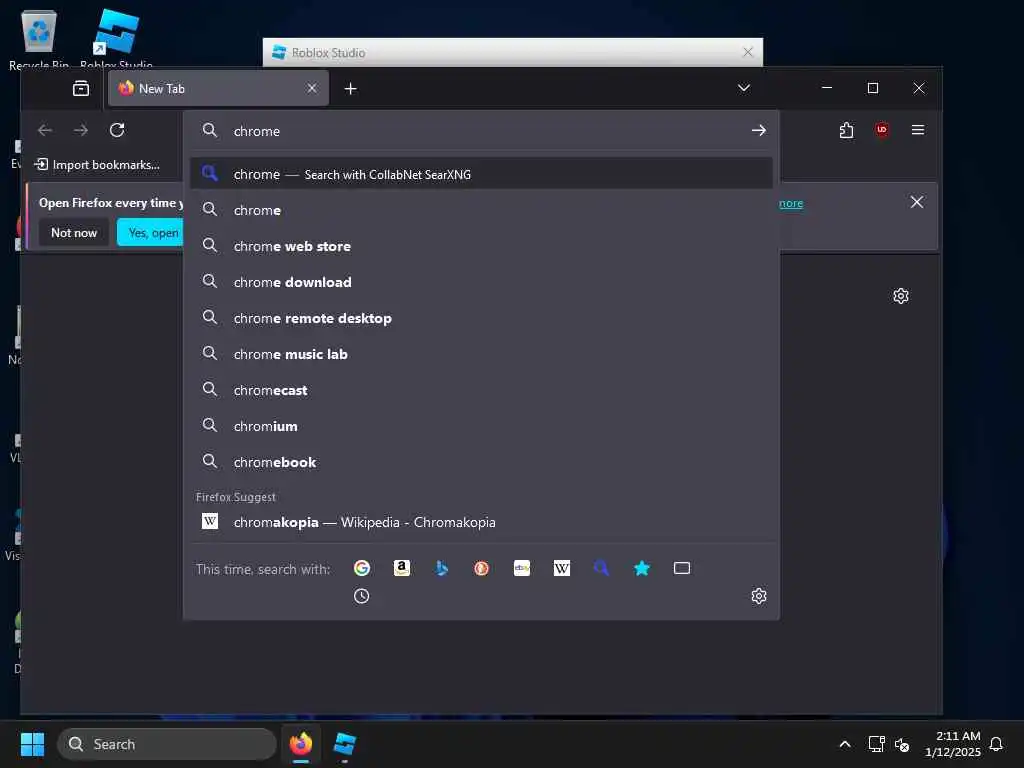1024x768 pixels.
Task: Search with Wikipedia engine icon
Action: point(562,568)
